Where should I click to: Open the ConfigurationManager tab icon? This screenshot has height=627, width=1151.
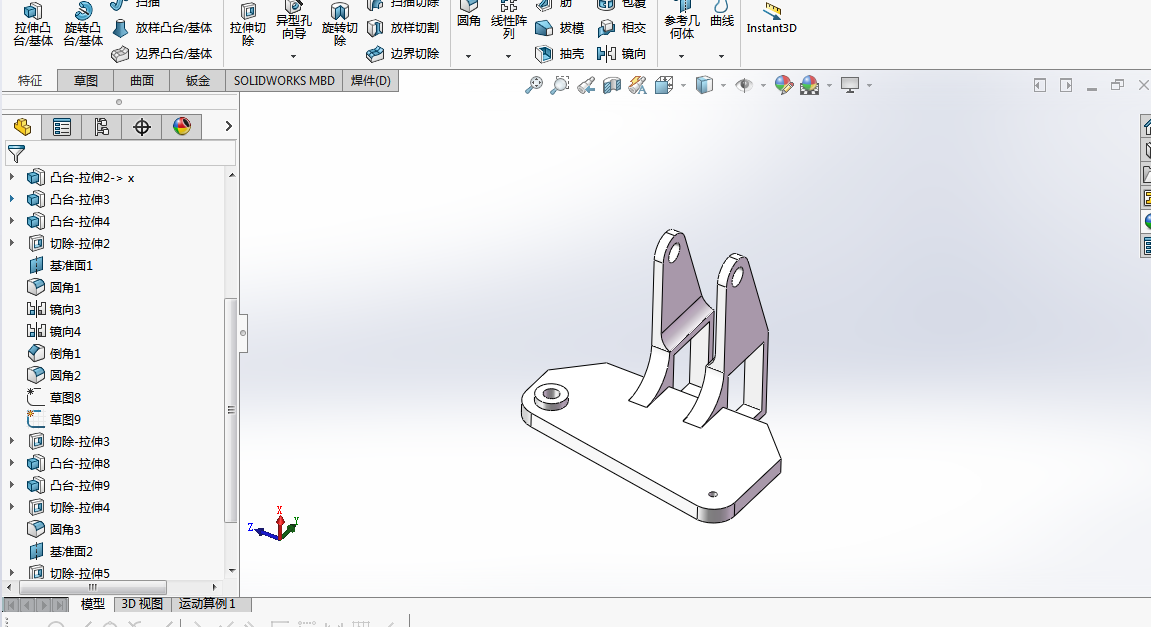point(101,127)
